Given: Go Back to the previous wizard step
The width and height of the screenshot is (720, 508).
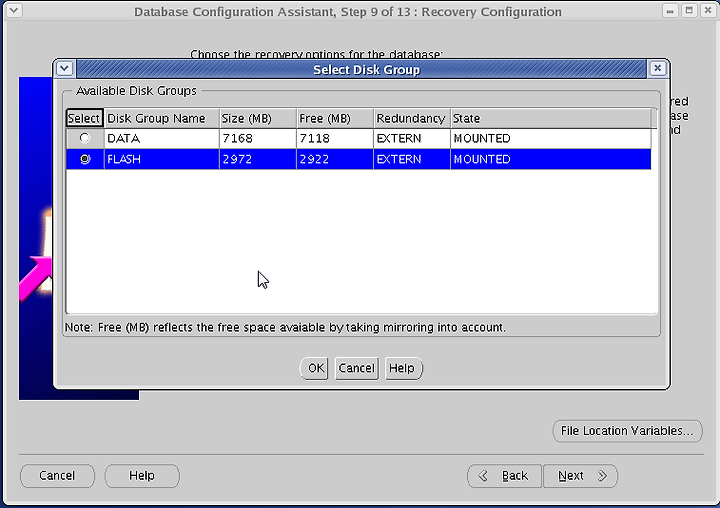Looking at the screenshot, I should [x=505, y=475].
